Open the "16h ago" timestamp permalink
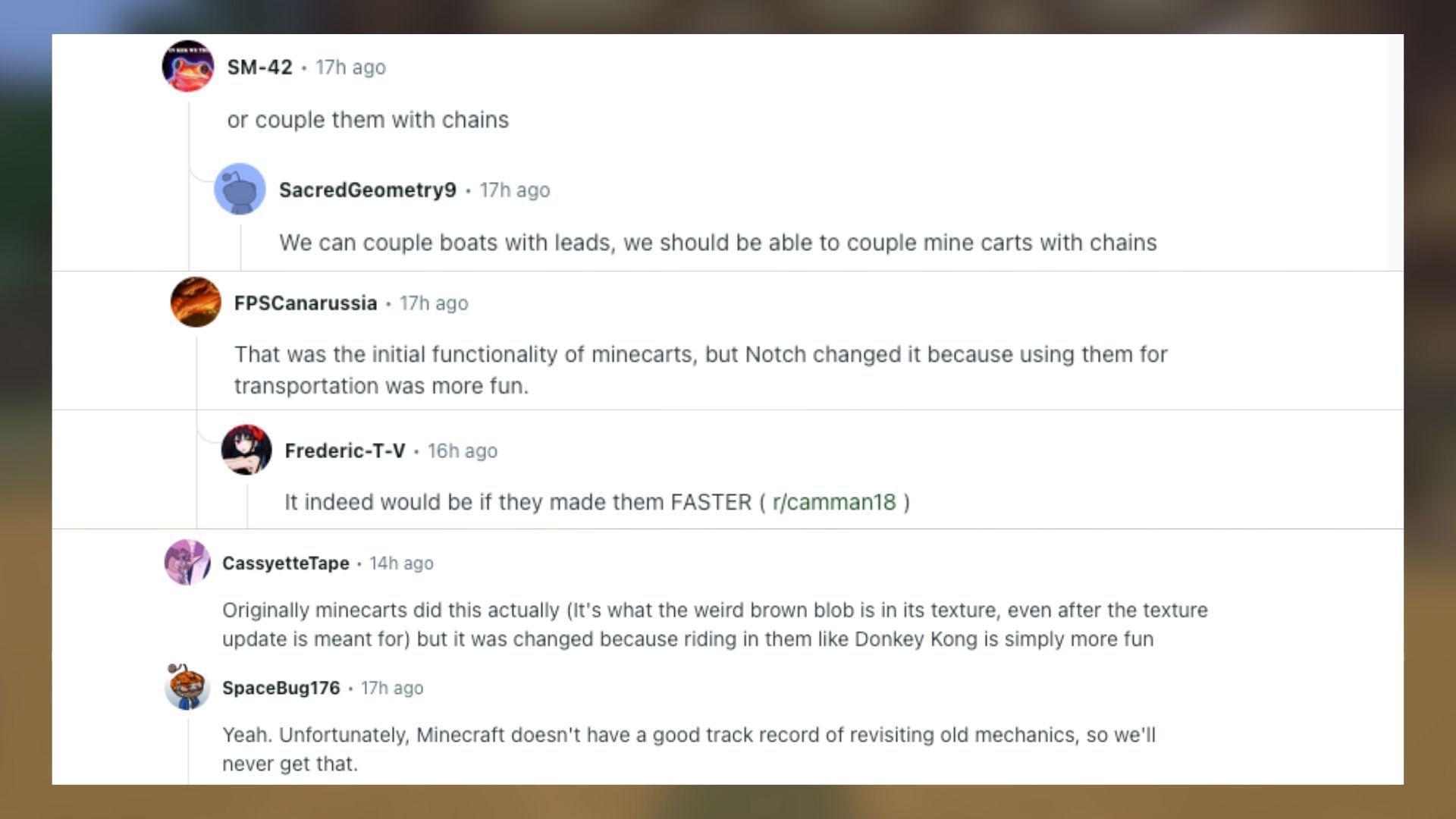This screenshot has width=1456, height=819. point(462,450)
